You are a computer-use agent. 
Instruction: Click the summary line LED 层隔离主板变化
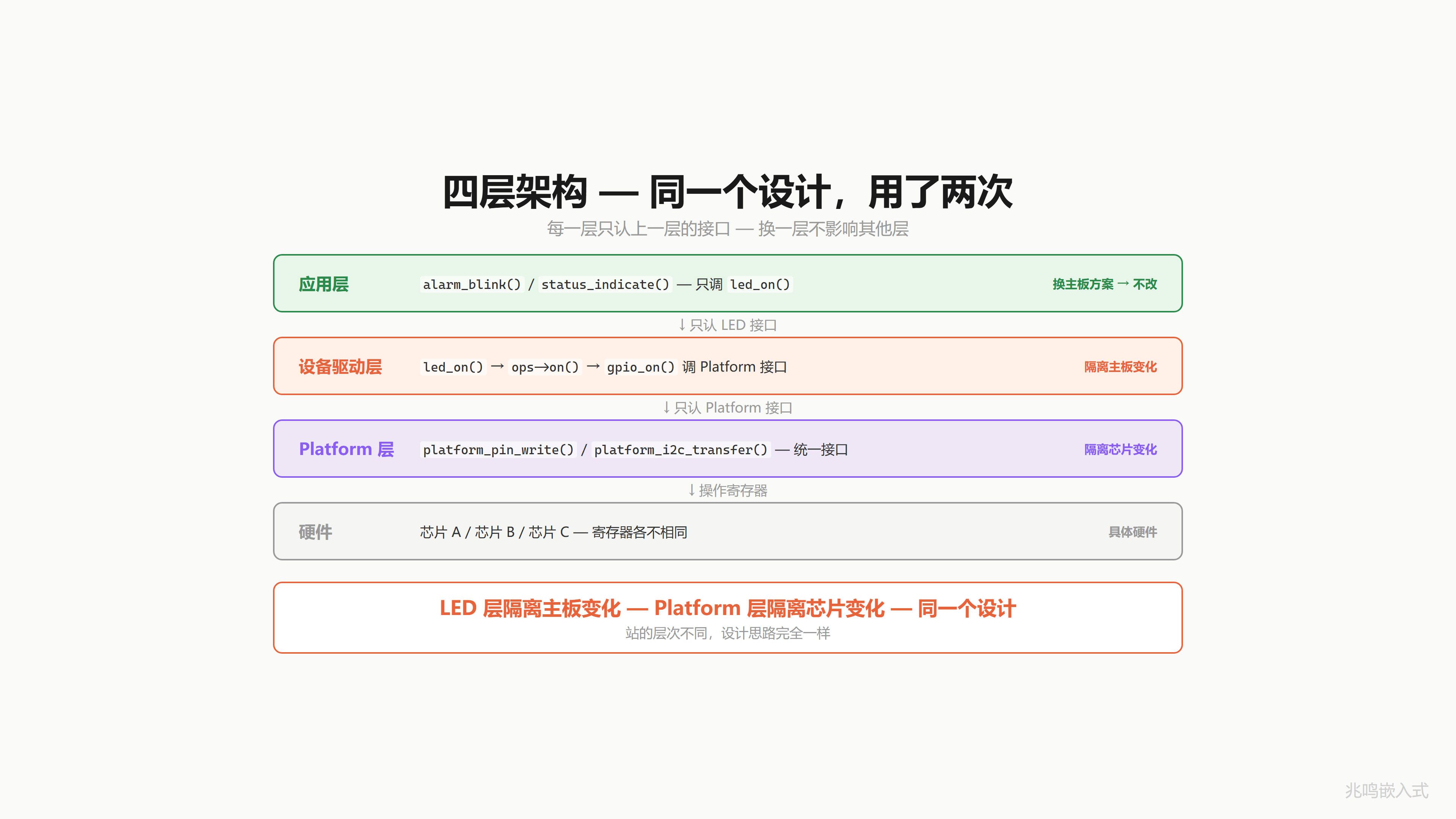(x=530, y=608)
